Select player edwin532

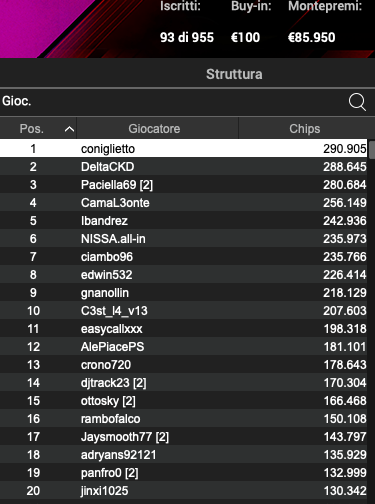pyautogui.click(x=106, y=275)
